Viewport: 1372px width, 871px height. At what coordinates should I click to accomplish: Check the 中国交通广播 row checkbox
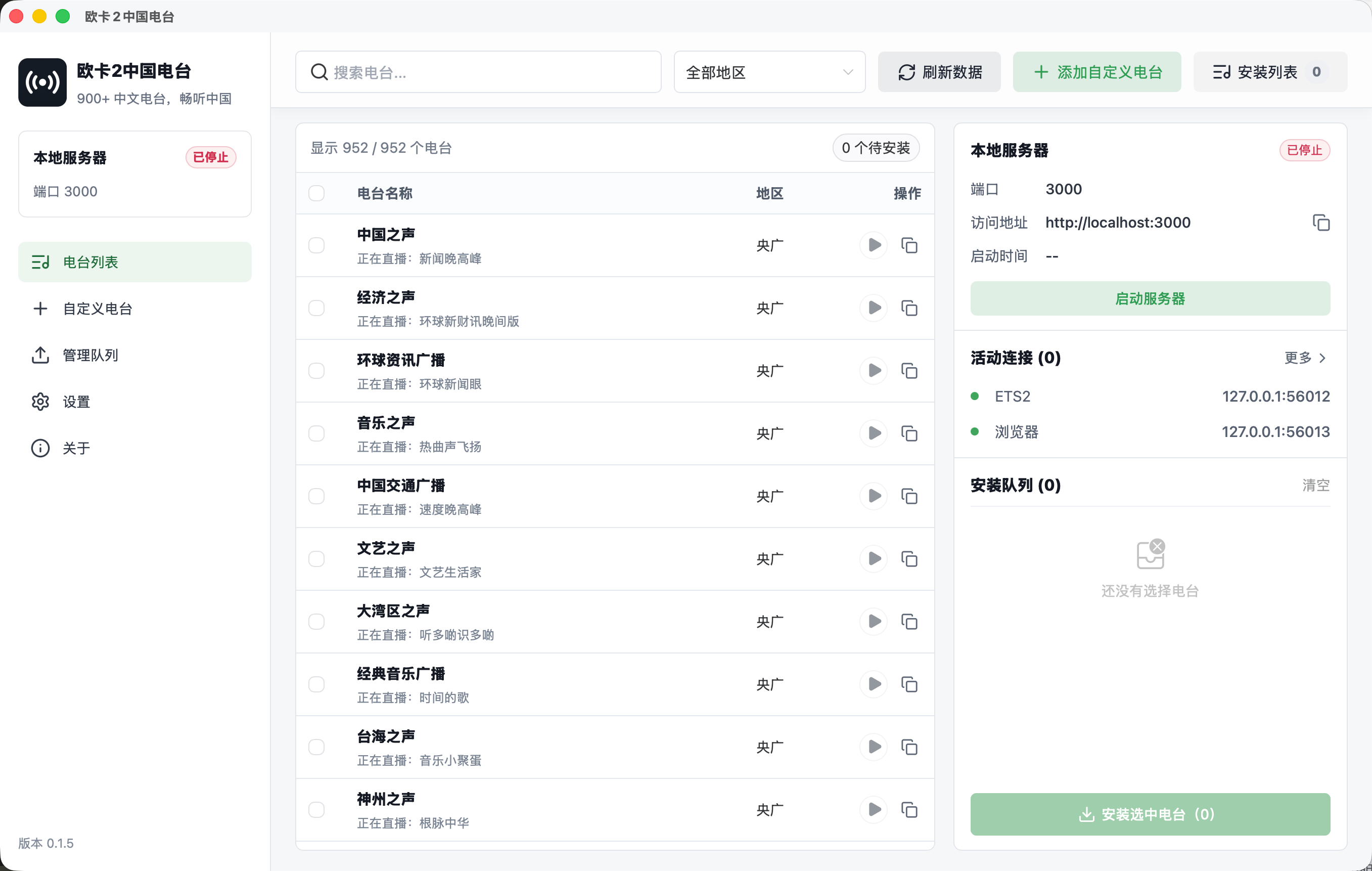click(x=316, y=496)
